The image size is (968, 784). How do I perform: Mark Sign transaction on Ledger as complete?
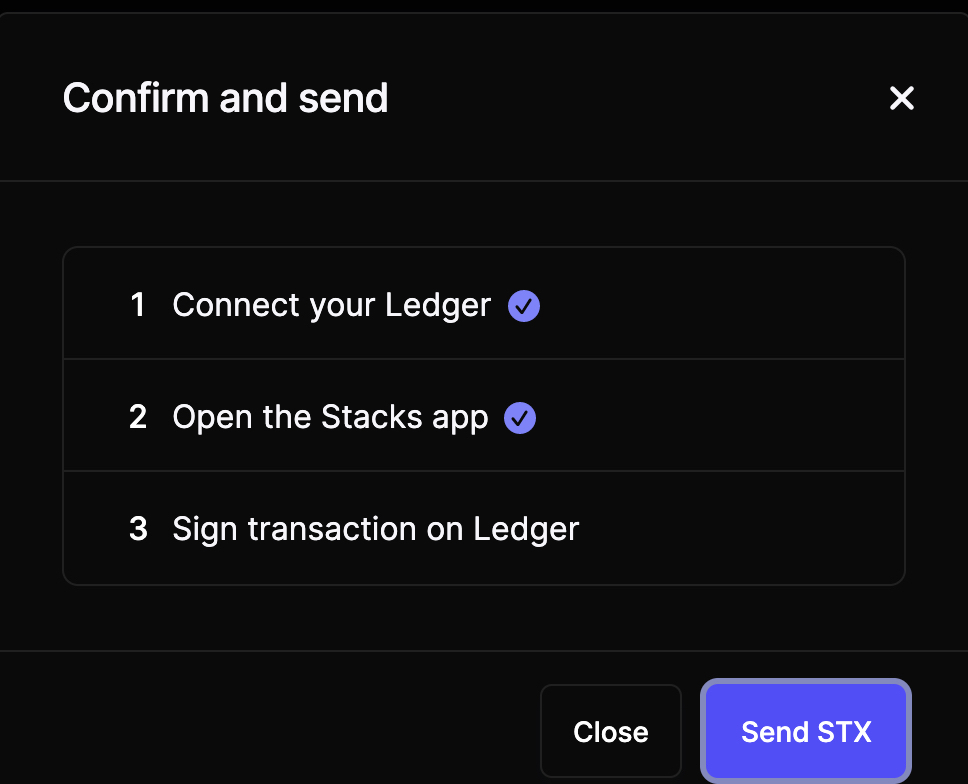376,530
